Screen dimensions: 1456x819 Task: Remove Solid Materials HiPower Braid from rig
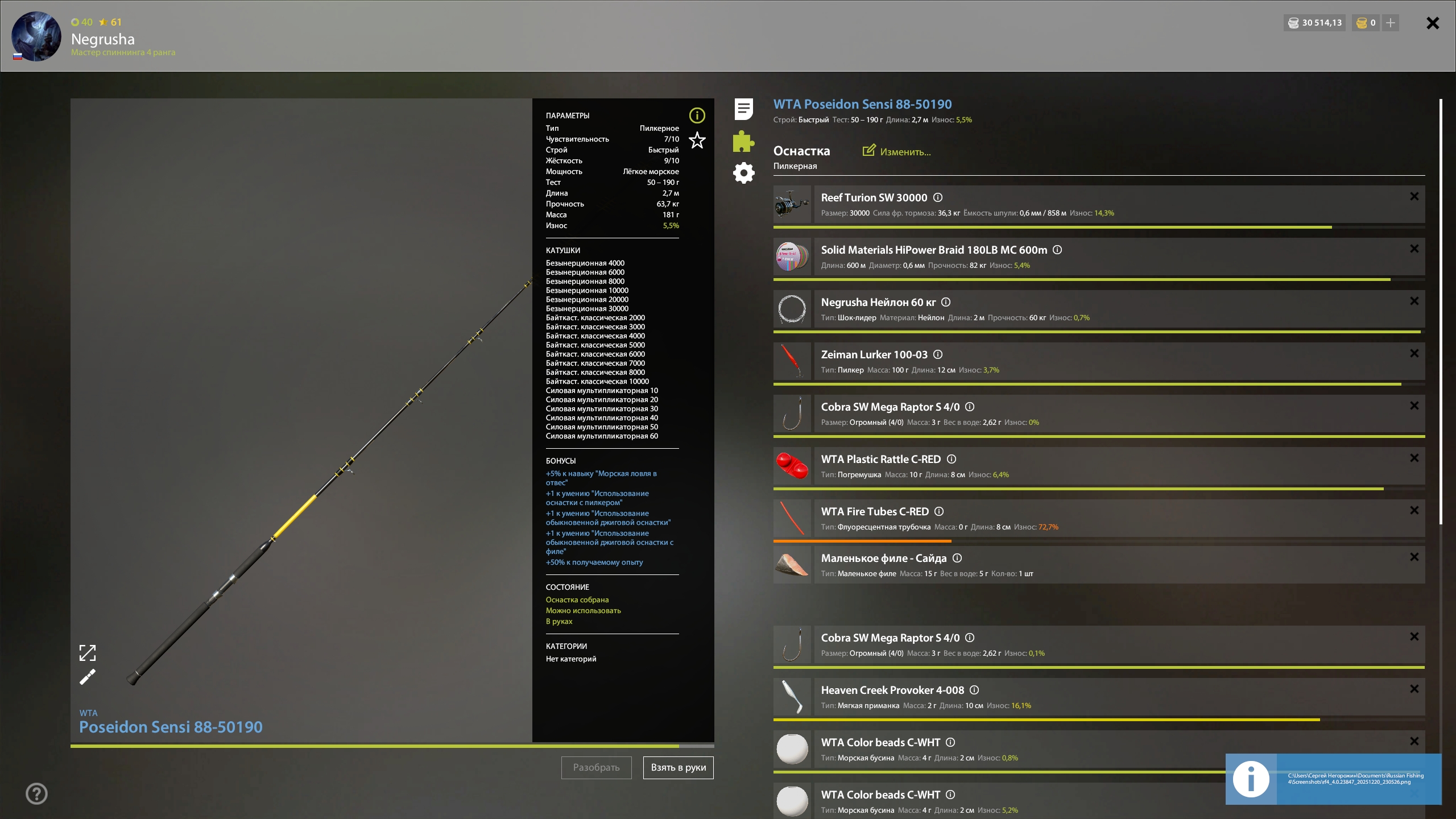point(1414,249)
